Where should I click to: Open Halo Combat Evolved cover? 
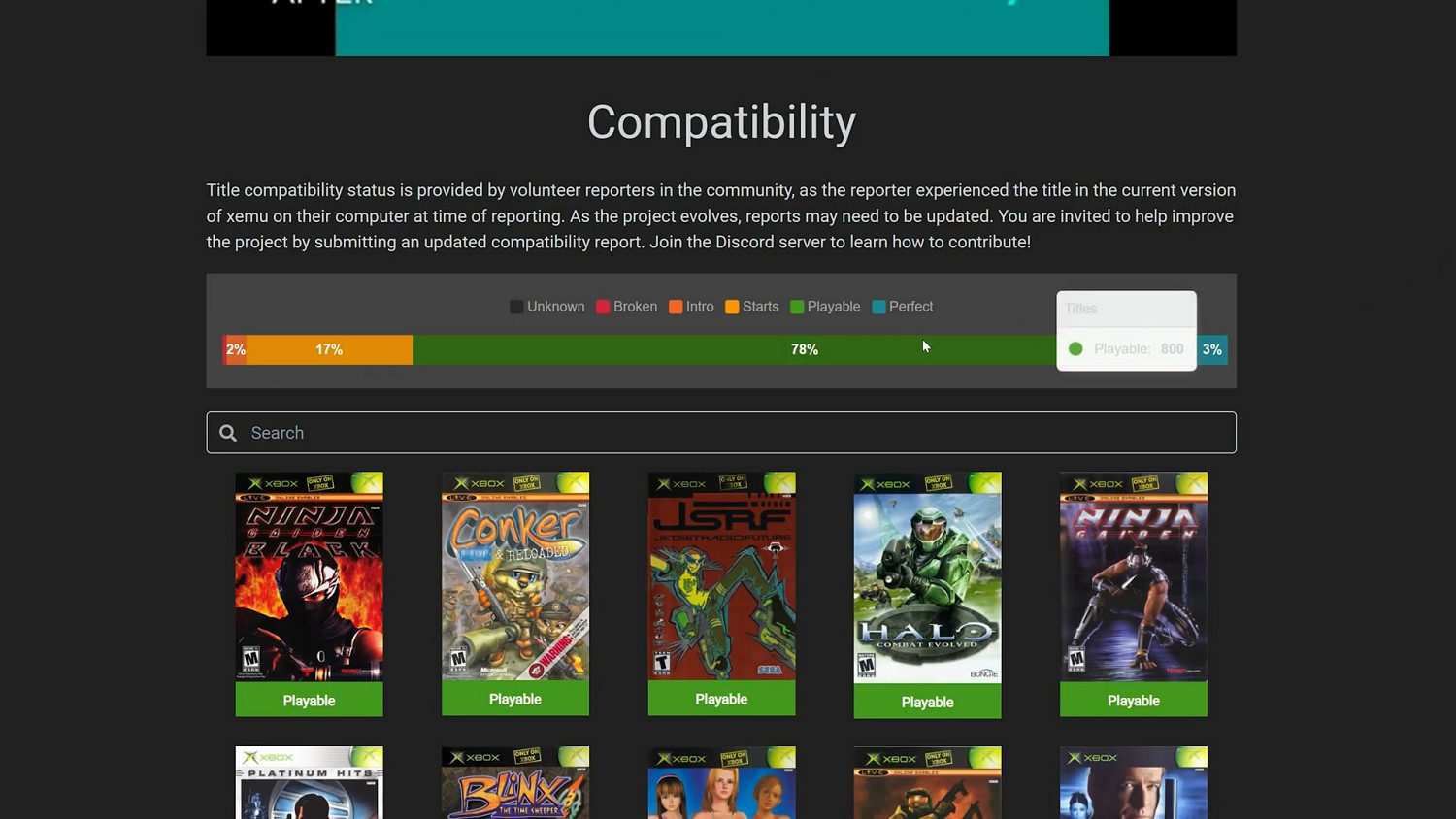927,577
